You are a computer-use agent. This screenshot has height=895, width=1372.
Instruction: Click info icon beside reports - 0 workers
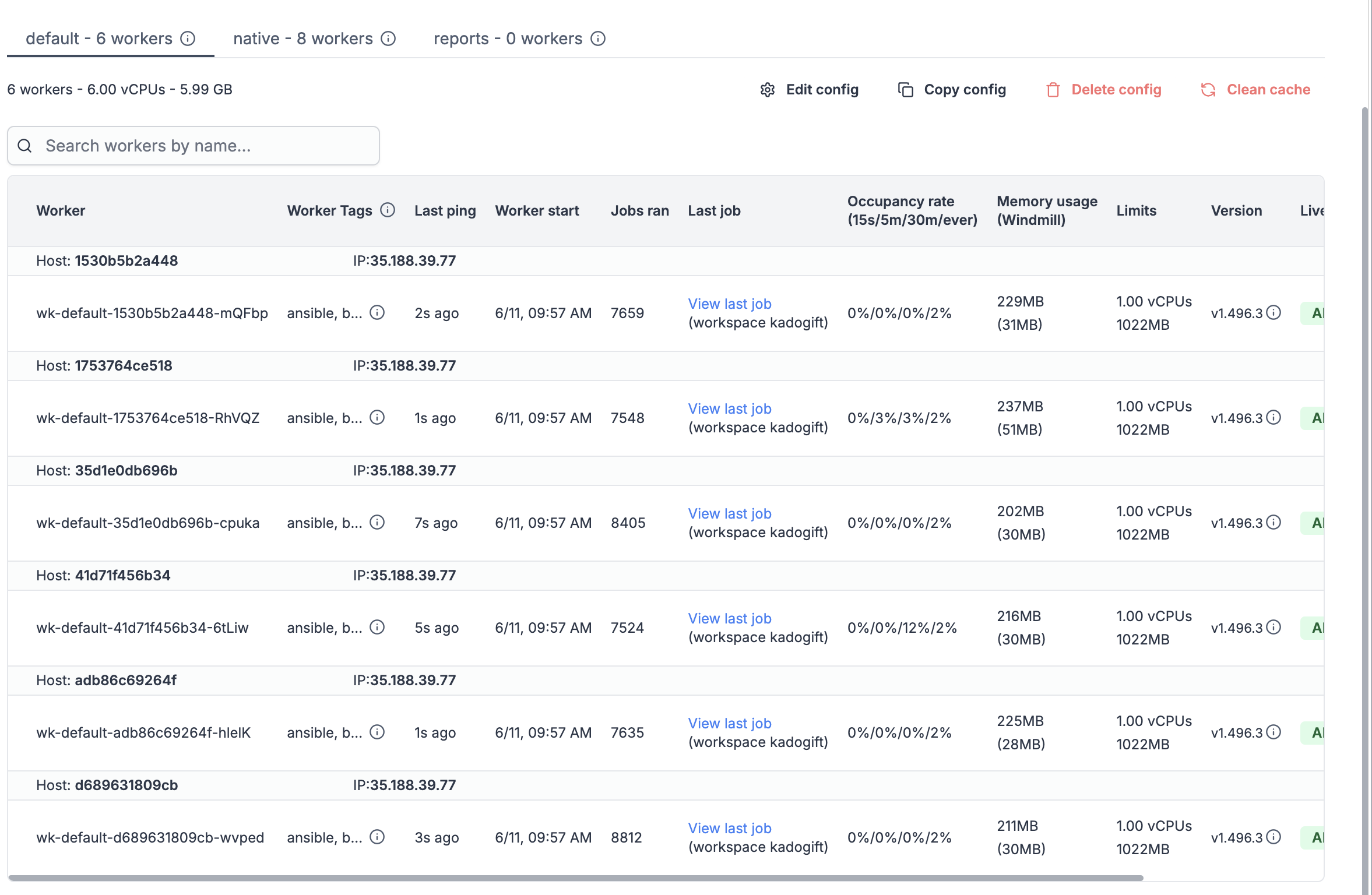click(598, 38)
